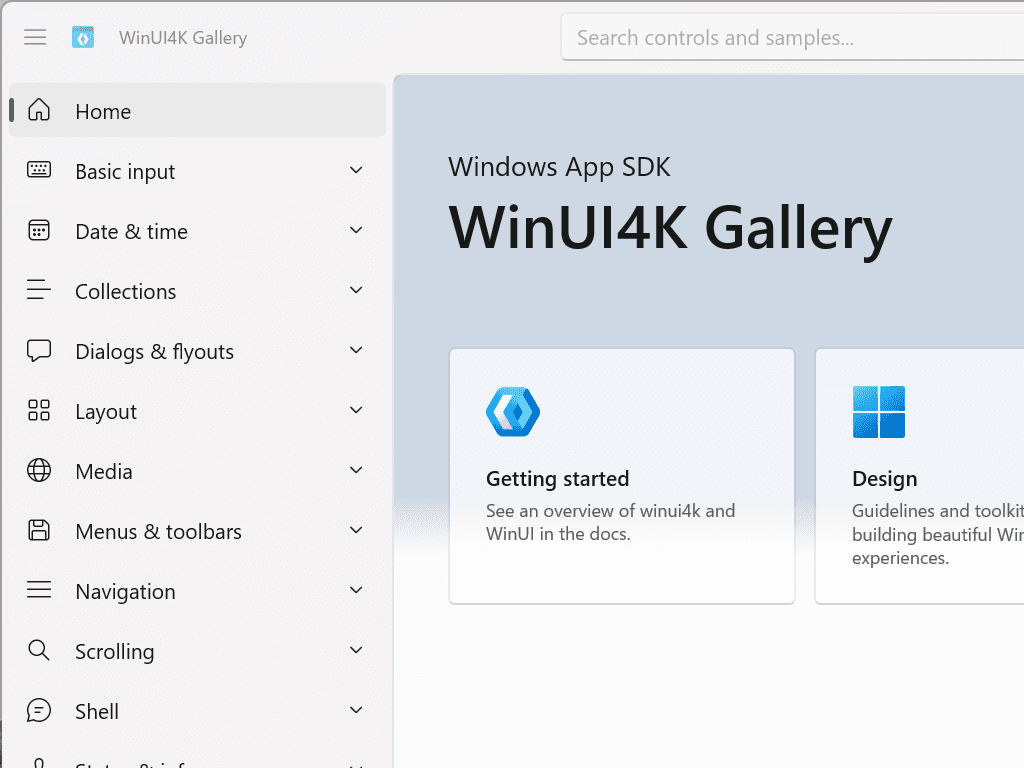Click the Design card guidelines description
The width and height of the screenshot is (1024, 768).
click(938, 534)
